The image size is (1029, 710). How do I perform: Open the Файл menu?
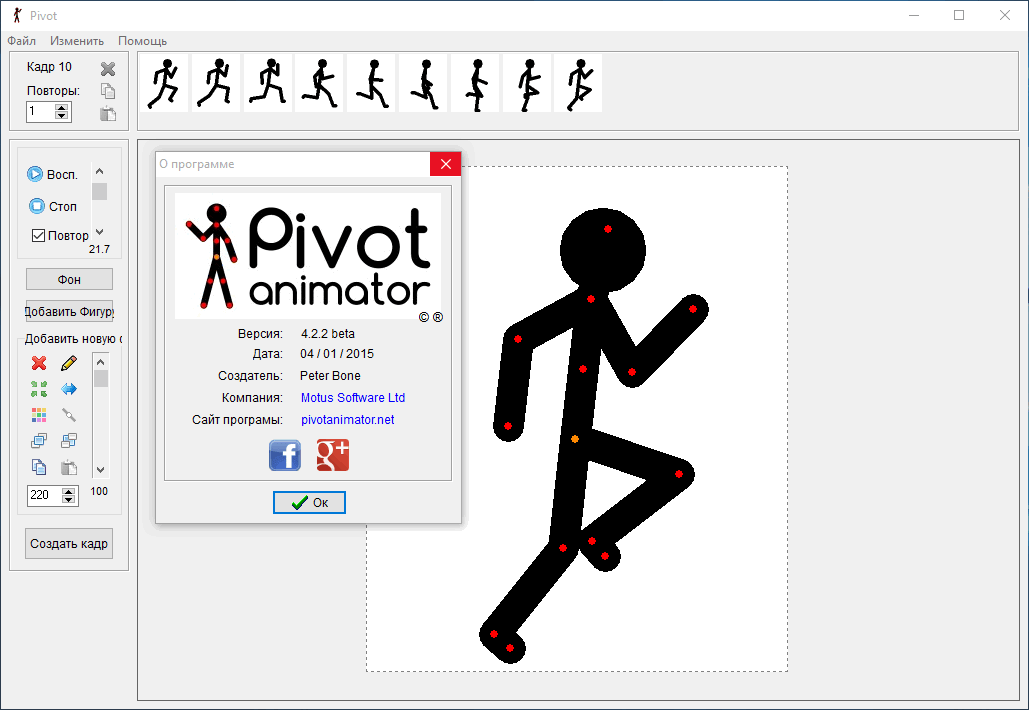22,41
